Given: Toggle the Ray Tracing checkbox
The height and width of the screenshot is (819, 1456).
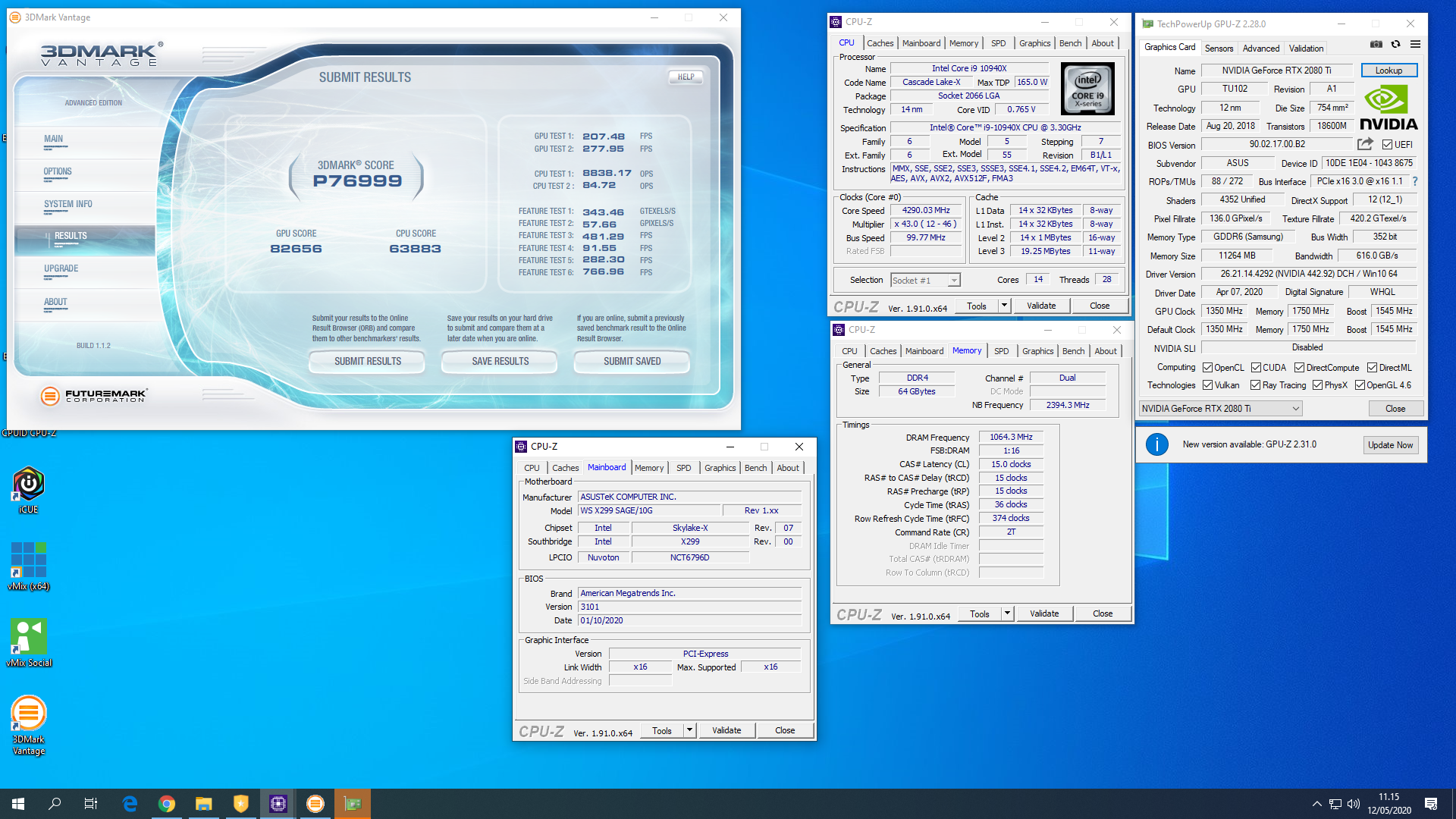Looking at the screenshot, I should tap(1255, 385).
